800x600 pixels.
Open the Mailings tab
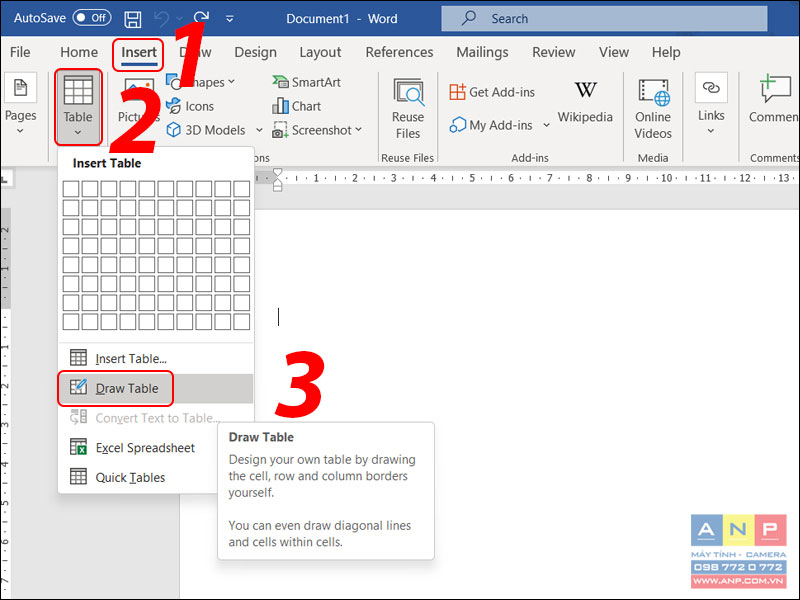point(482,52)
